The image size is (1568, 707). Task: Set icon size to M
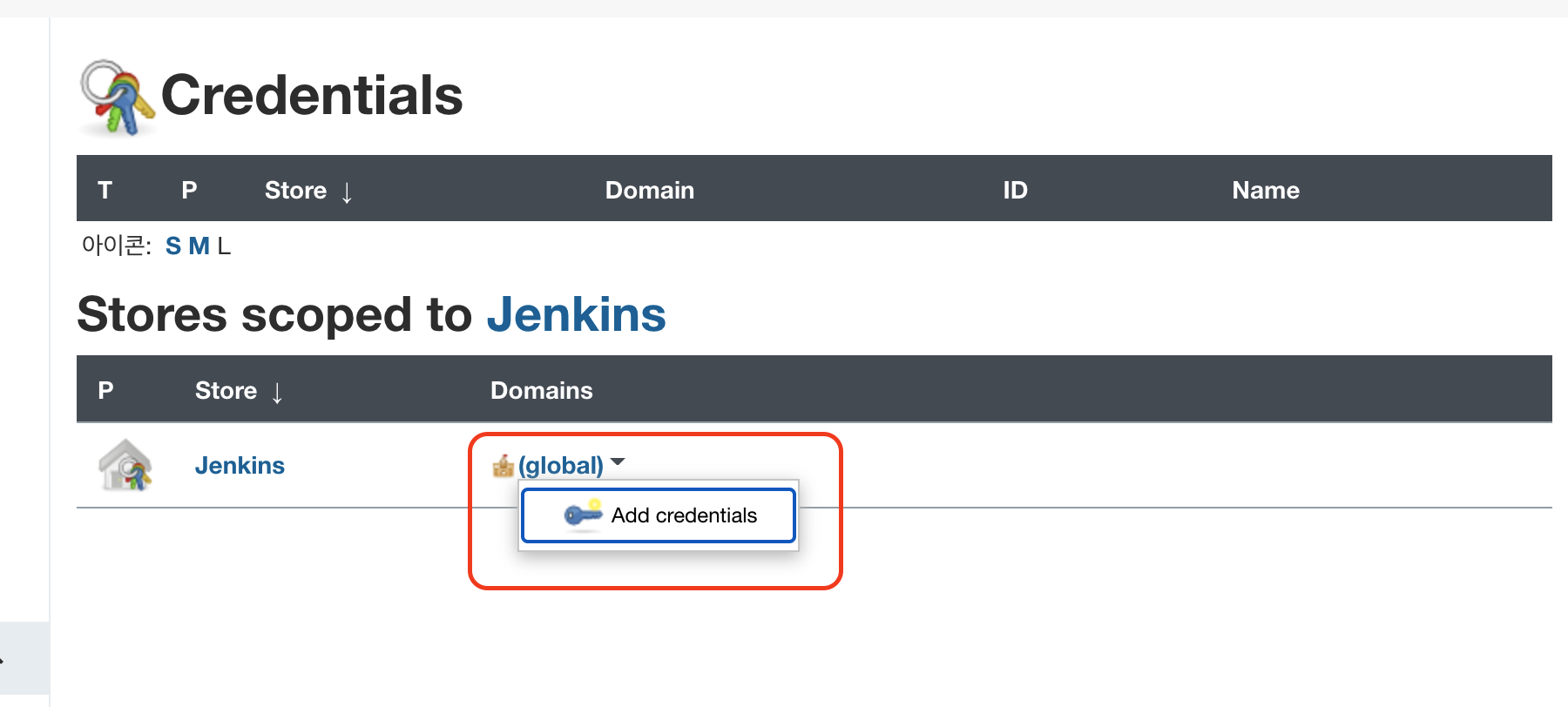199,246
